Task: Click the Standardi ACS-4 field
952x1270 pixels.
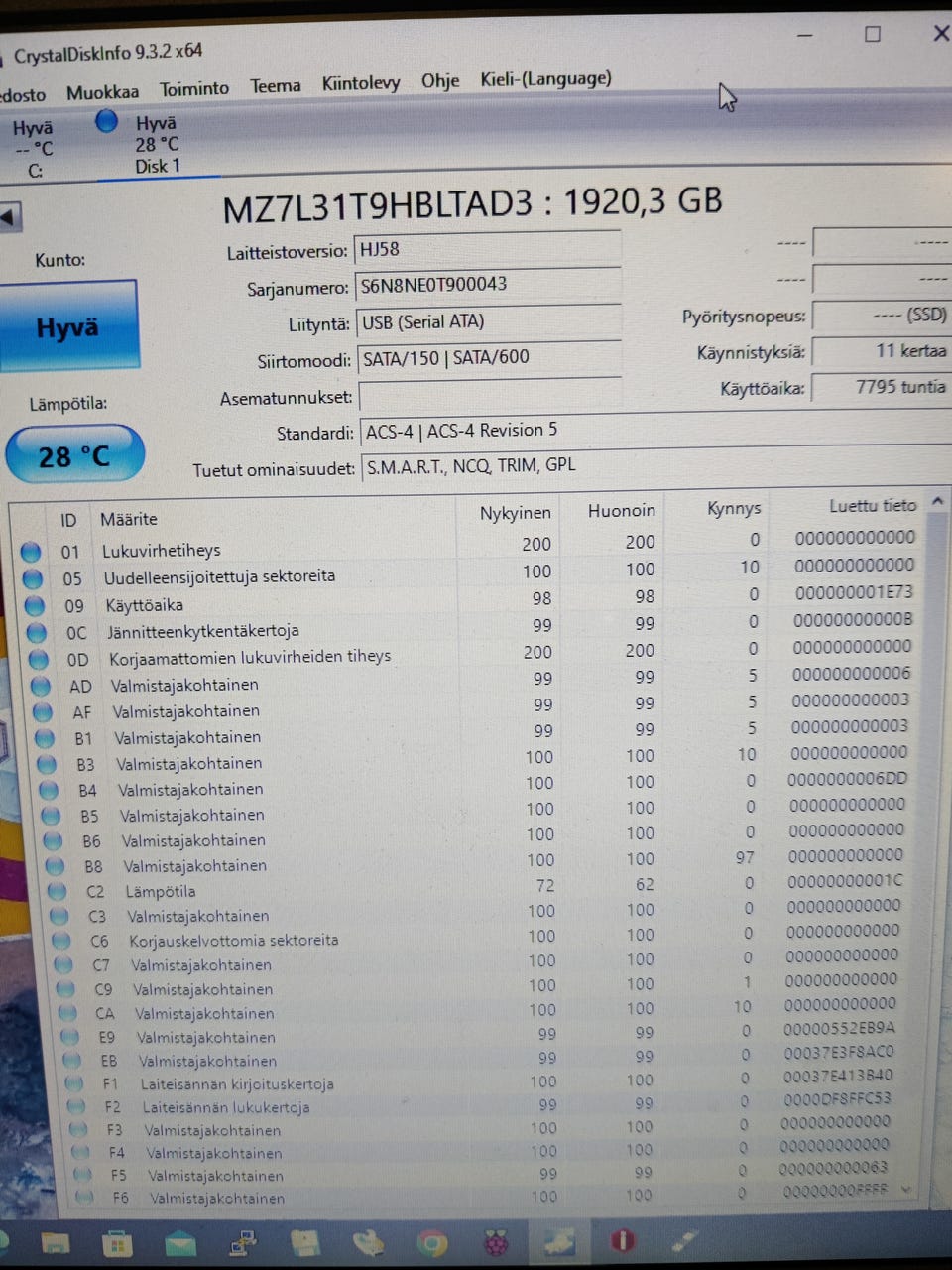Action: point(655,431)
